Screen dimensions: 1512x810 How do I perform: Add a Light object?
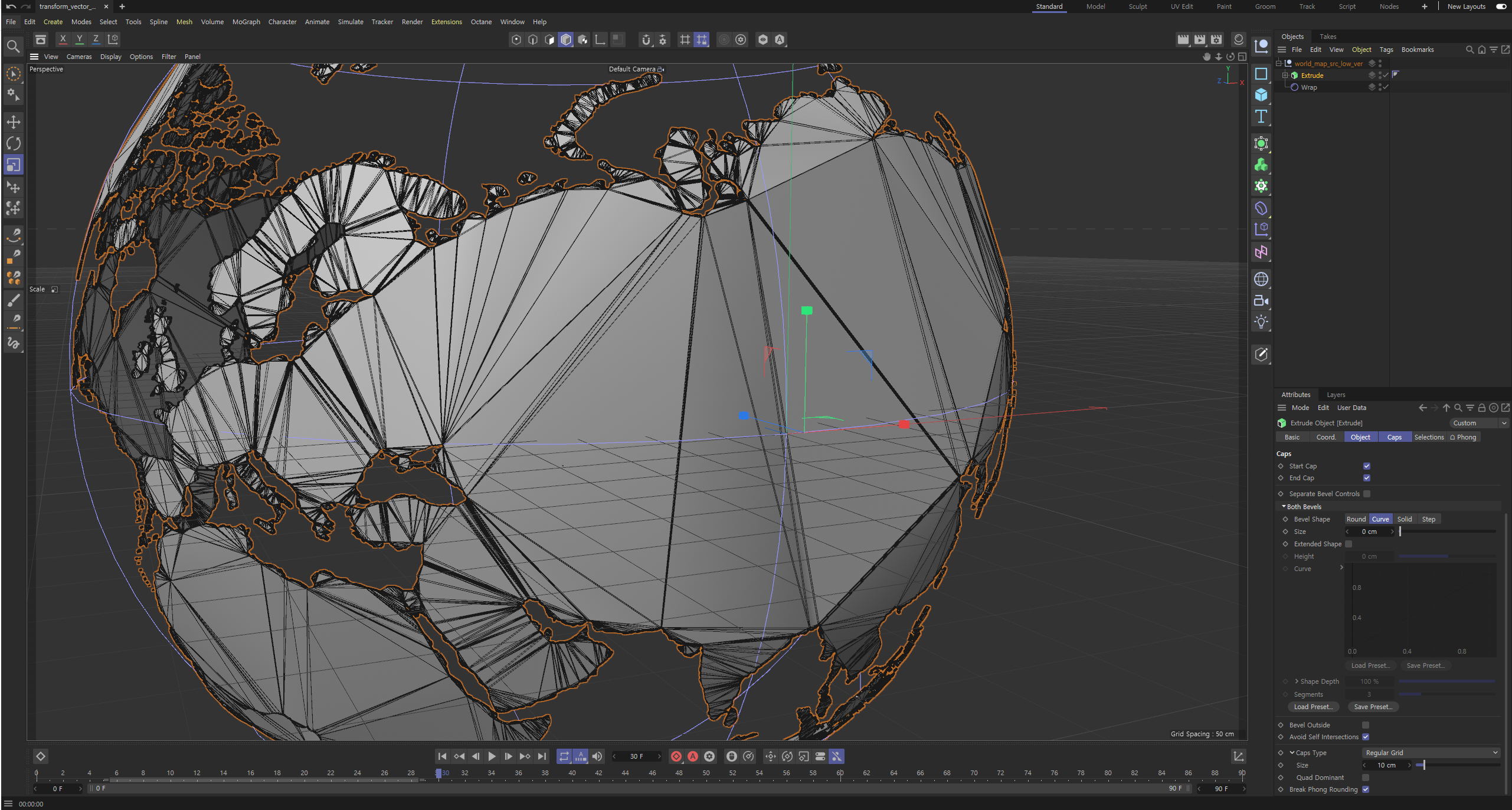pyautogui.click(x=1261, y=322)
